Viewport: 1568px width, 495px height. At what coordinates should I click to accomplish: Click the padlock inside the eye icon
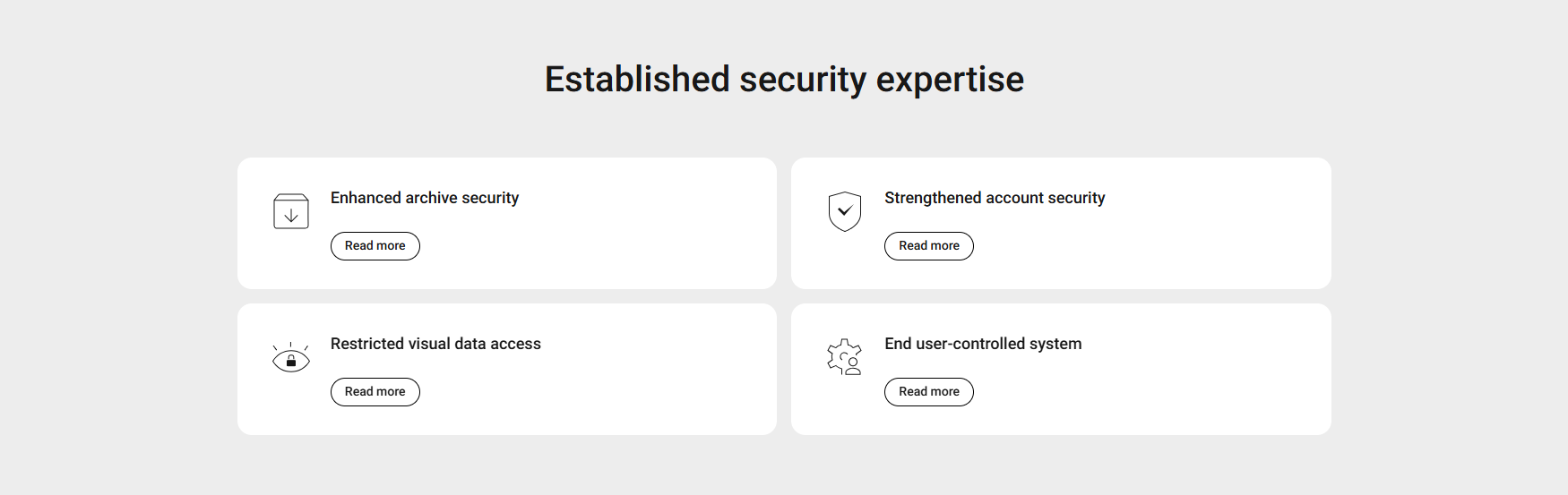[x=291, y=362]
